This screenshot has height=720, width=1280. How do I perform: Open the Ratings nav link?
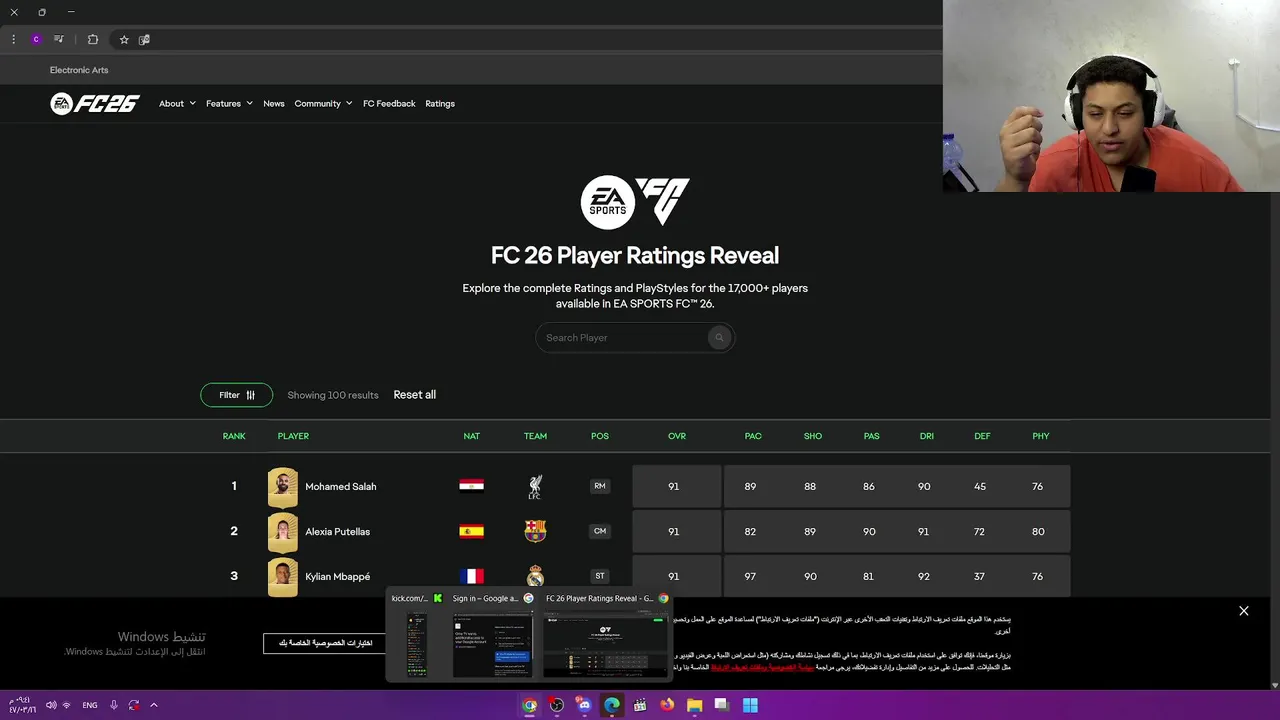pos(440,104)
